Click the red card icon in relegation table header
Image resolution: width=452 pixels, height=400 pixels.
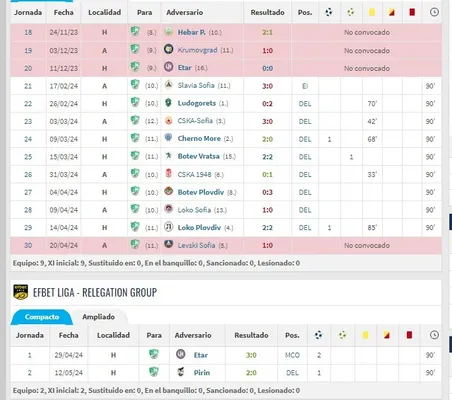coord(409,335)
